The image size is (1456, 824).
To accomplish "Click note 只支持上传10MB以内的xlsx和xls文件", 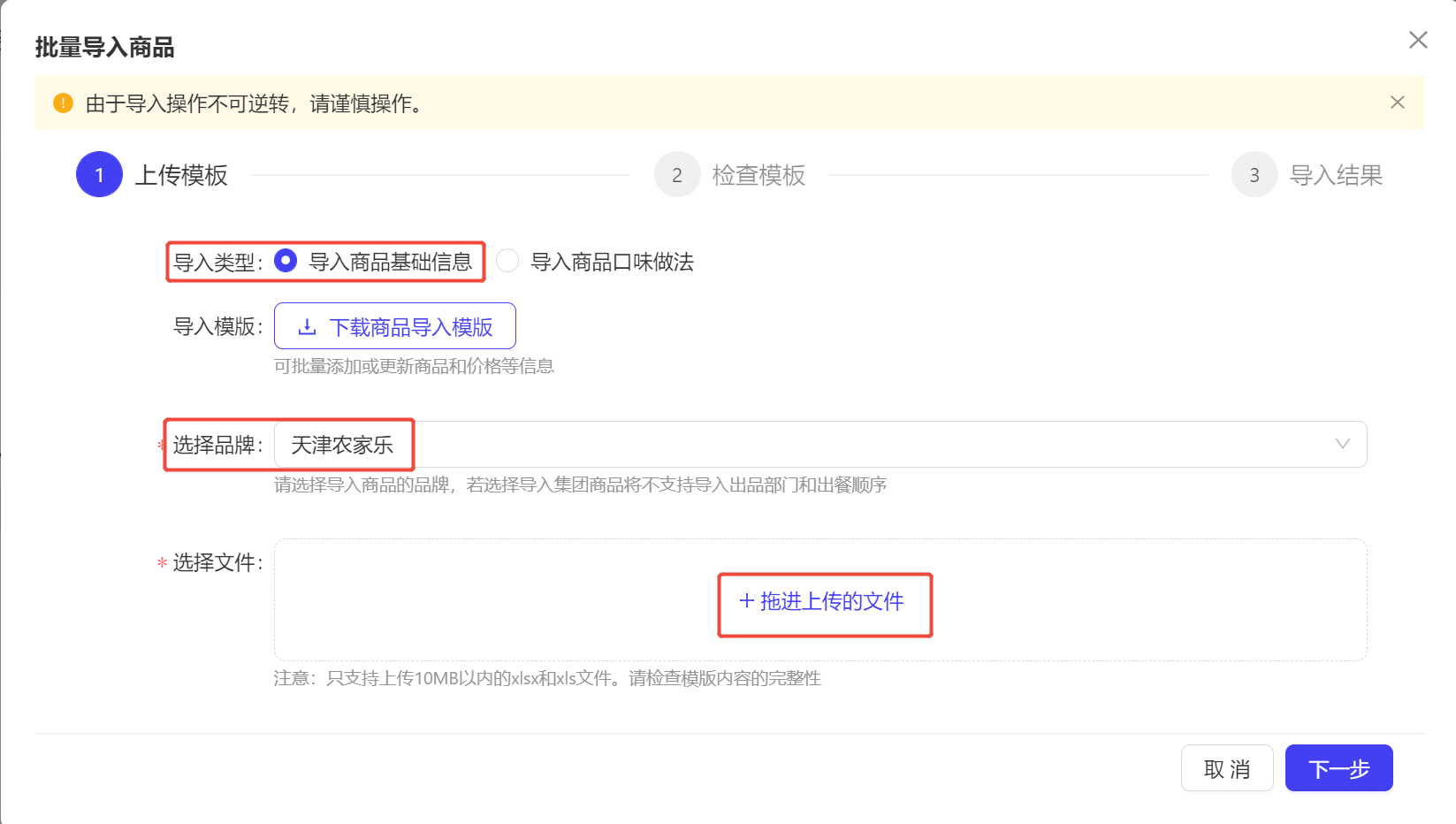I will [547, 678].
